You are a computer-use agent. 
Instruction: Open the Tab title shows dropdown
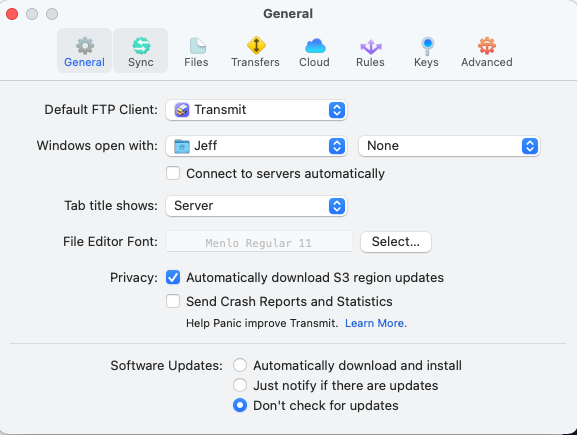(x=256, y=206)
